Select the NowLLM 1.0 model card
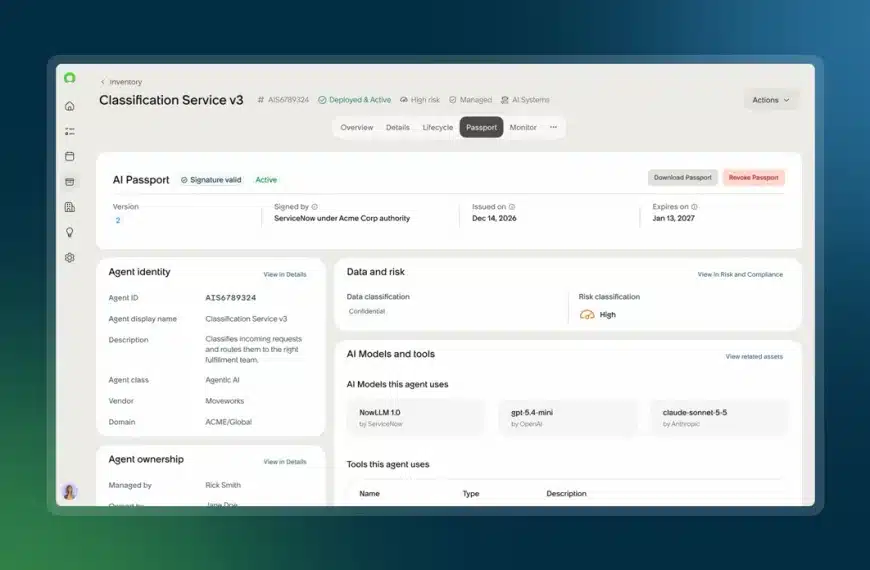This screenshot has height=570, width=870. click(416, 417)
